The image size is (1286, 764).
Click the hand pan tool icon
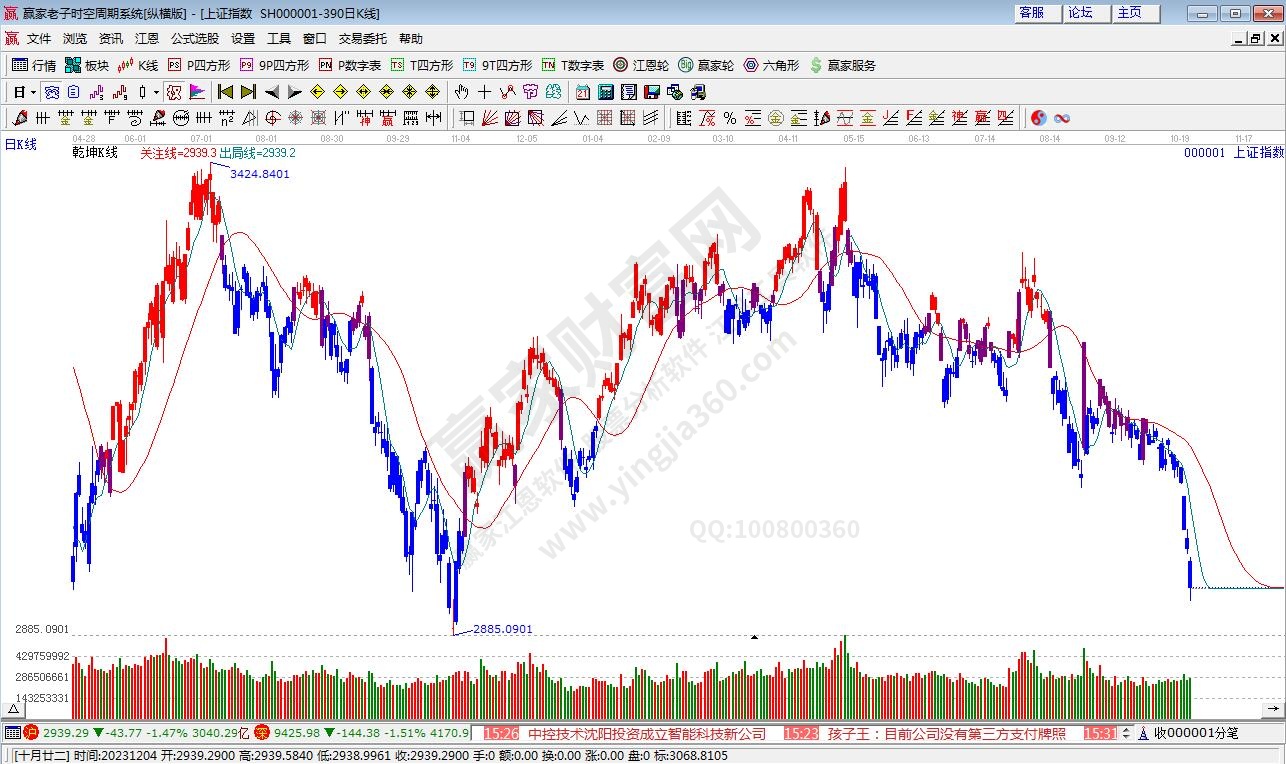click(x=461, y=92)
